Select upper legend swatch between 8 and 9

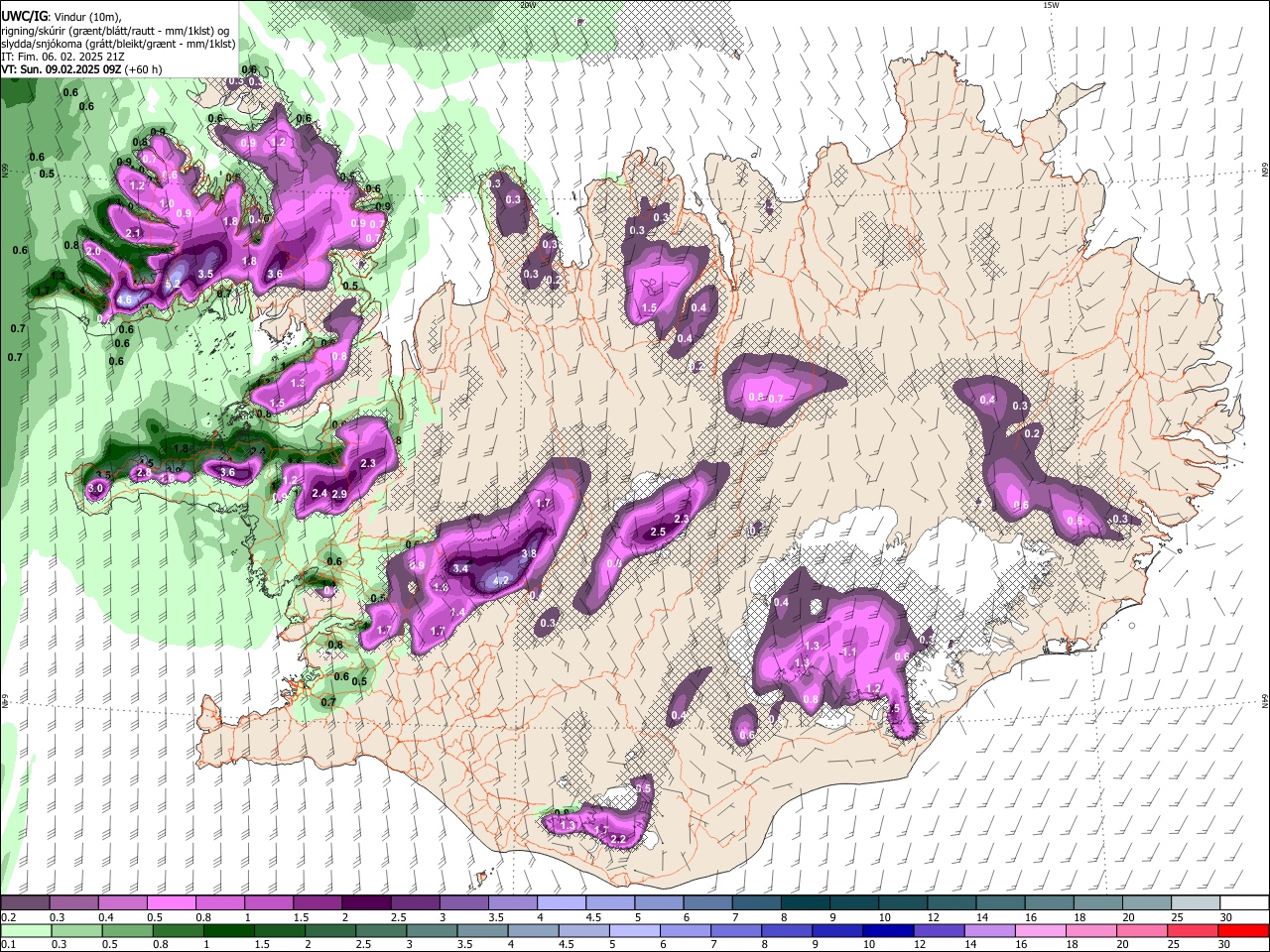pos(805,903)
